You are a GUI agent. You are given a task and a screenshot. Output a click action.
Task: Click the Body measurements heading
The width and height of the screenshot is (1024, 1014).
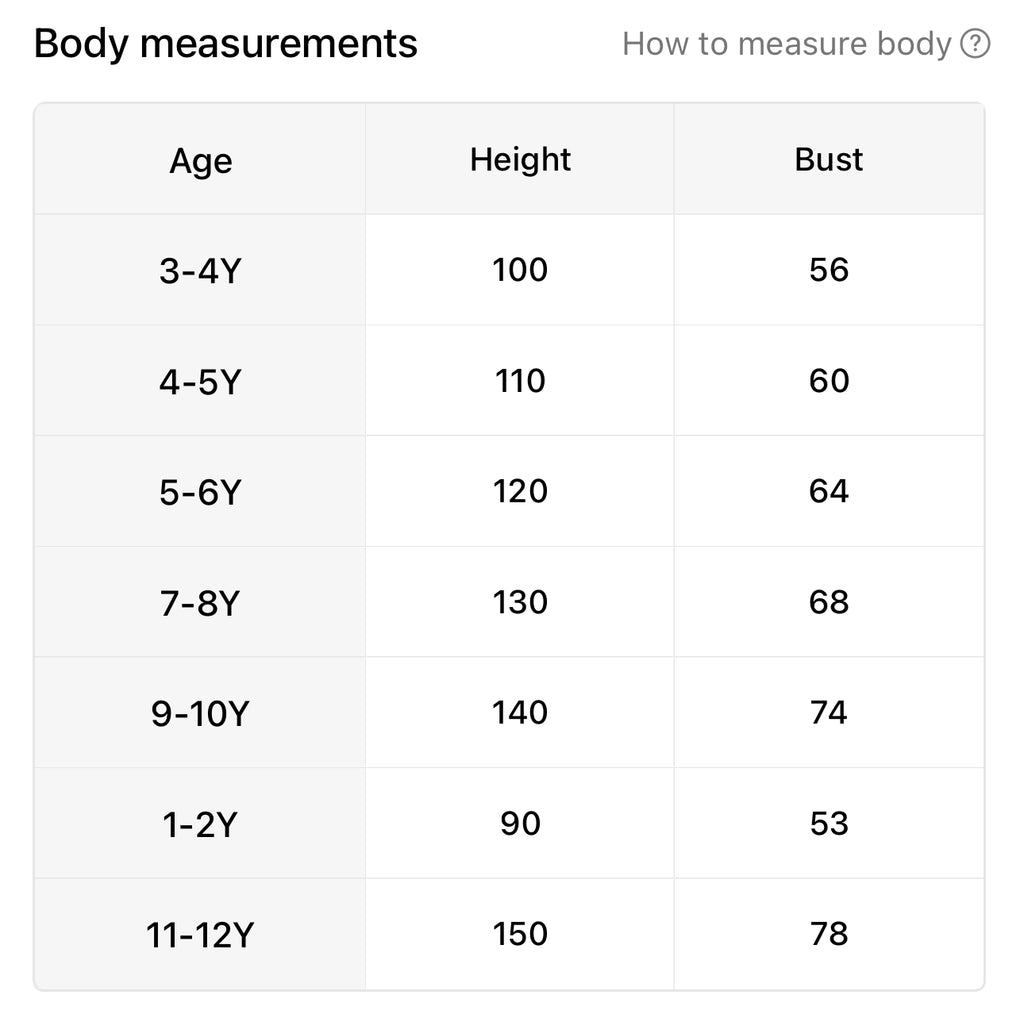(x=225, y=44)
